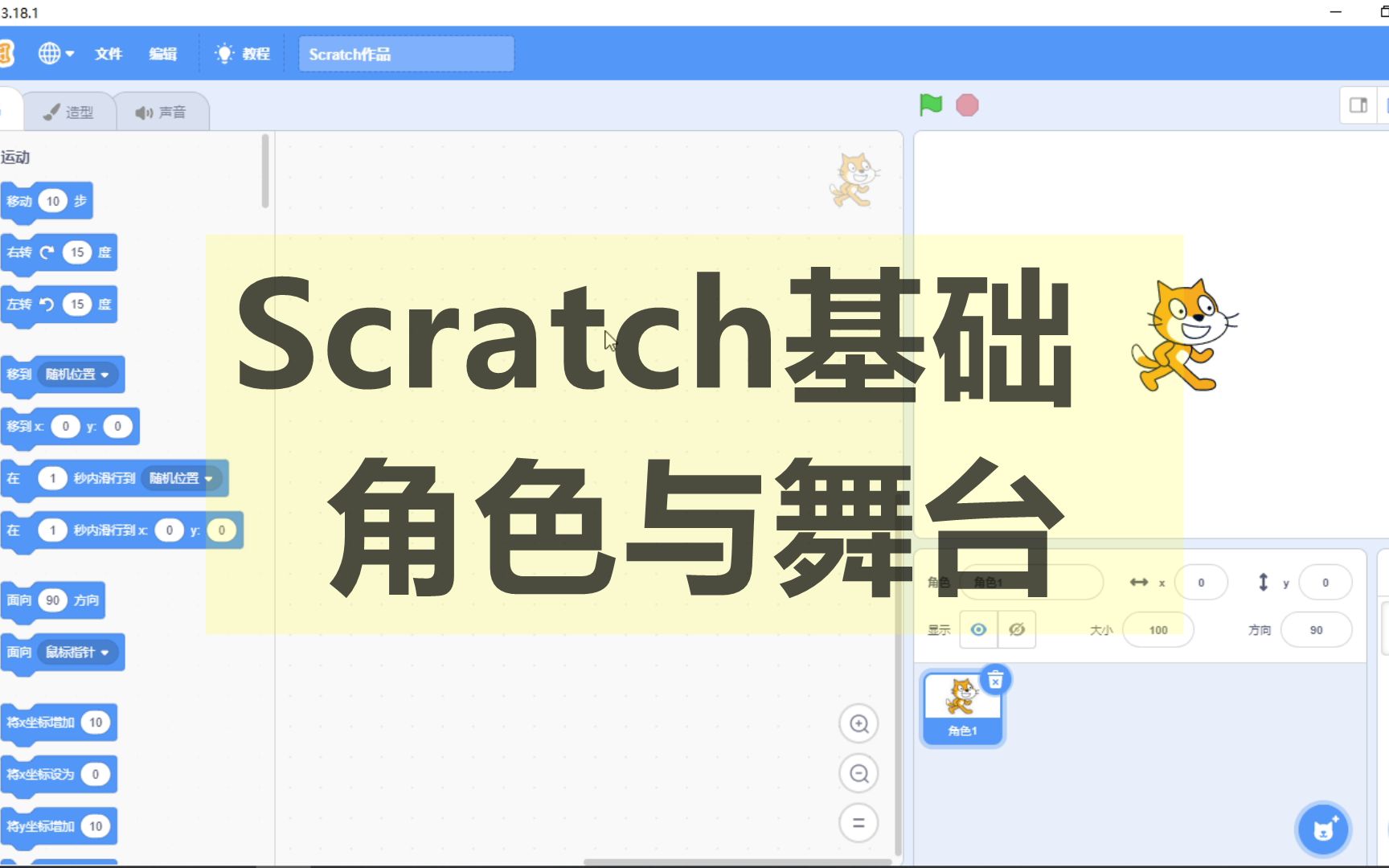Open the 文件 menu

coord(108,54)
